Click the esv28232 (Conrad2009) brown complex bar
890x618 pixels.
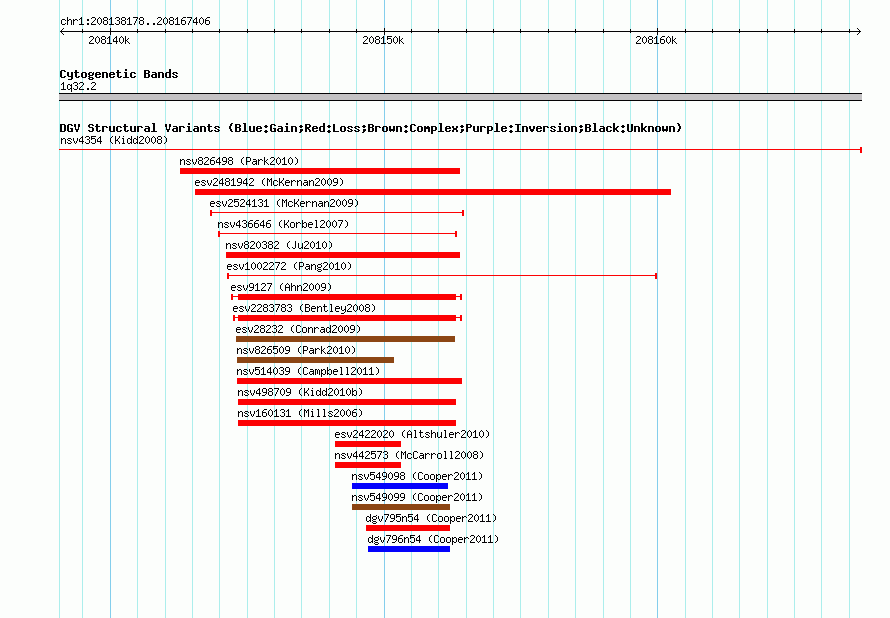(345, 339)
